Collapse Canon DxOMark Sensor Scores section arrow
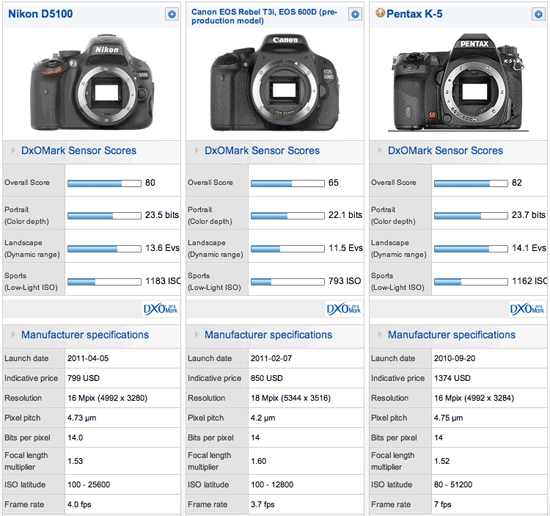The height and width of the screenshot is (516, 550). tap(196, 150)
